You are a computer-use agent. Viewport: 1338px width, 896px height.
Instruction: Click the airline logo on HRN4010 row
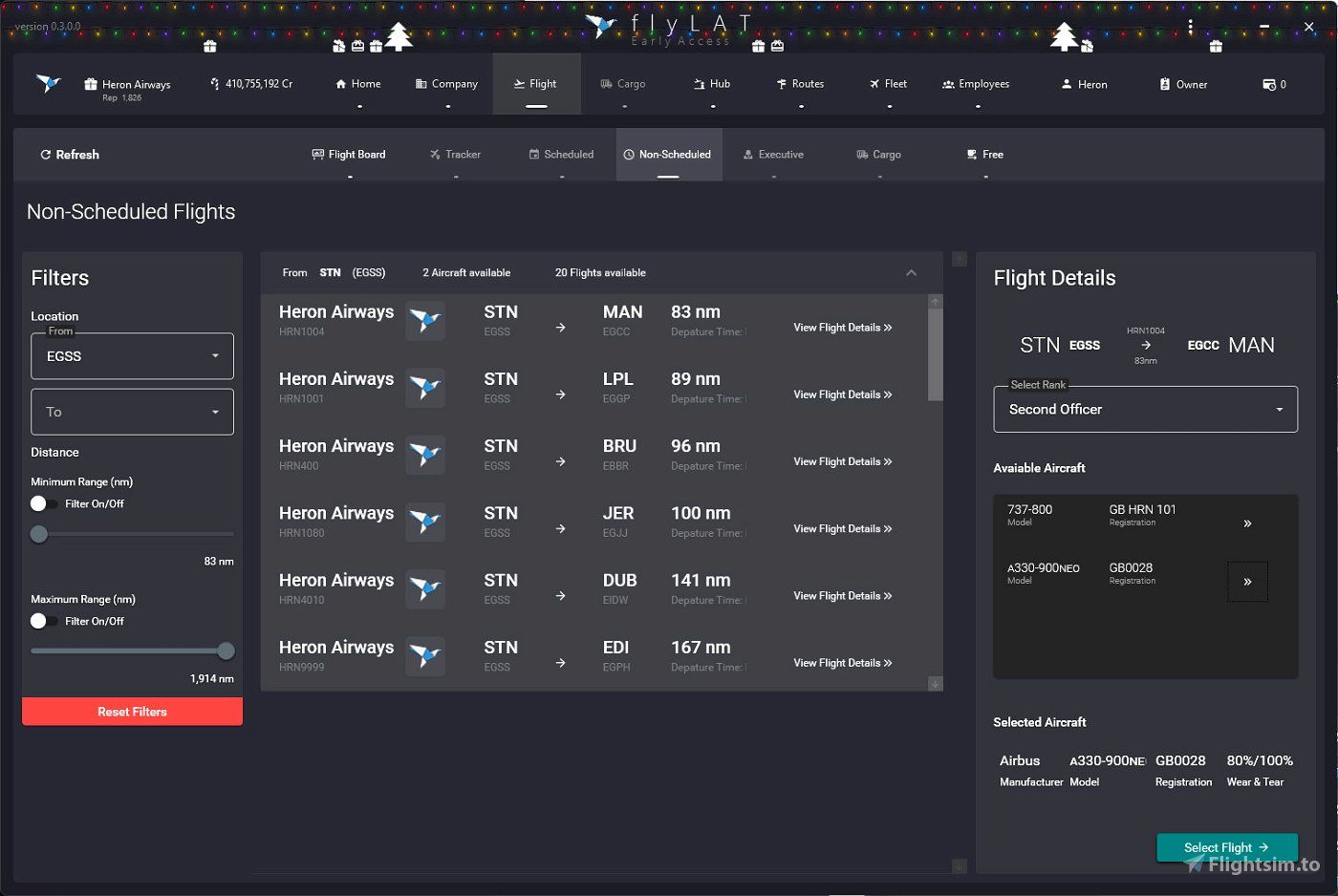[425, 589]
